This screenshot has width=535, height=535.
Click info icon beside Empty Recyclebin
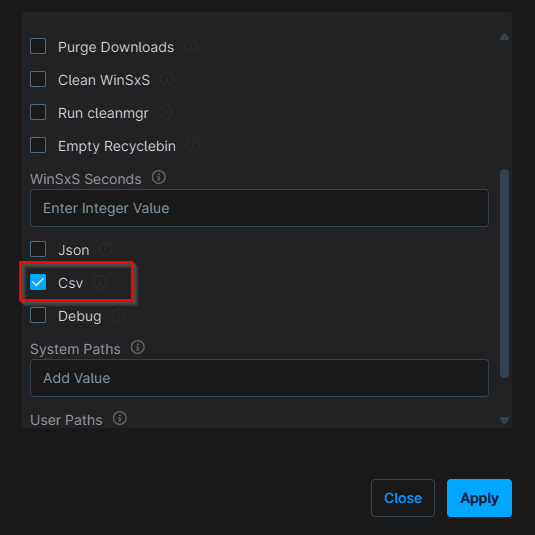click(193, 145)
